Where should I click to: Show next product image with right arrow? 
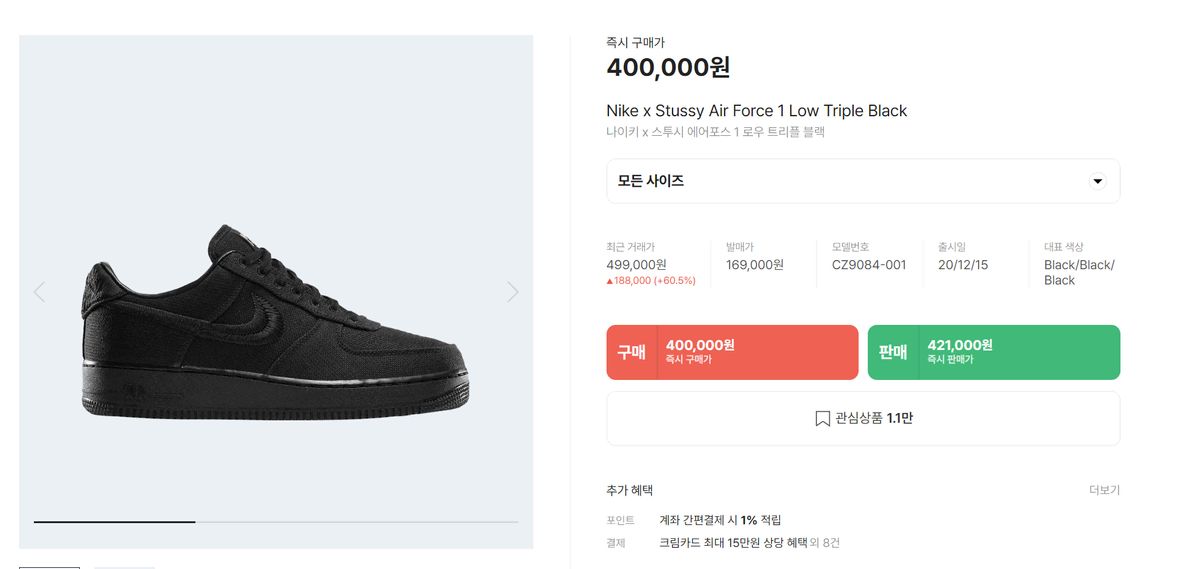tap(513, 291)
